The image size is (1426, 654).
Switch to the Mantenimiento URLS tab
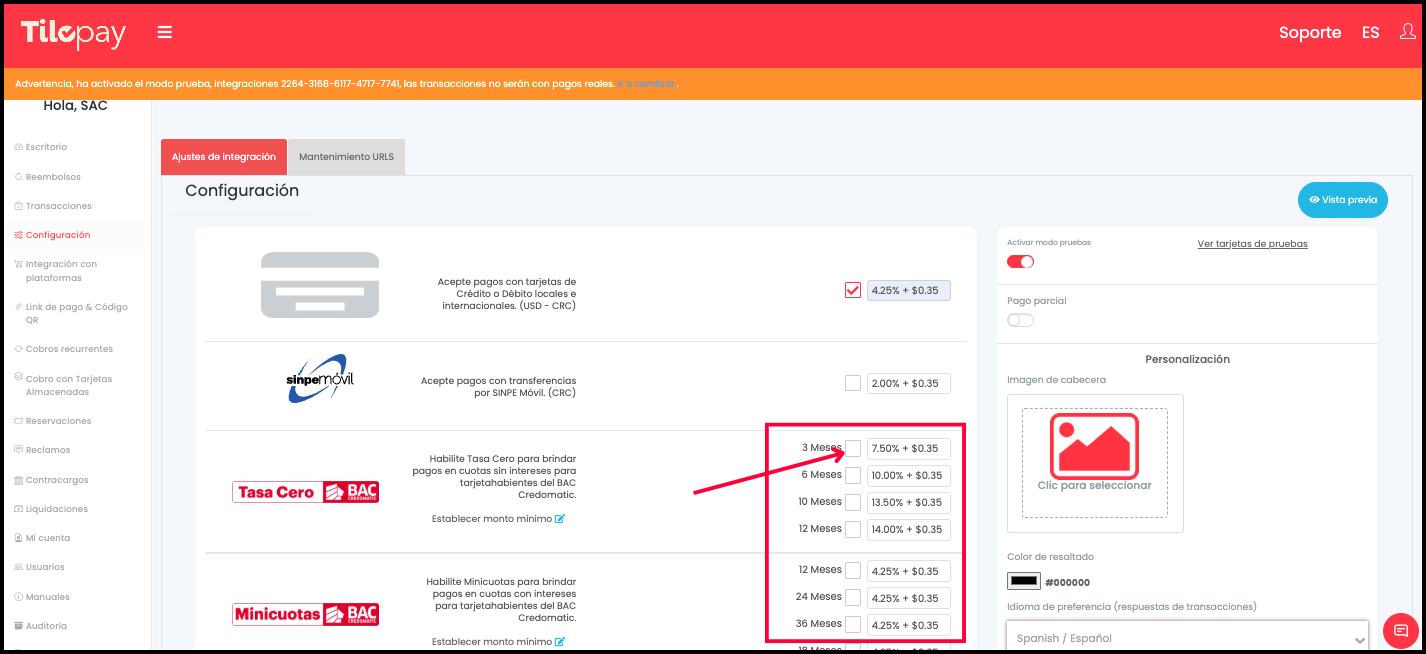coord(346,157)
